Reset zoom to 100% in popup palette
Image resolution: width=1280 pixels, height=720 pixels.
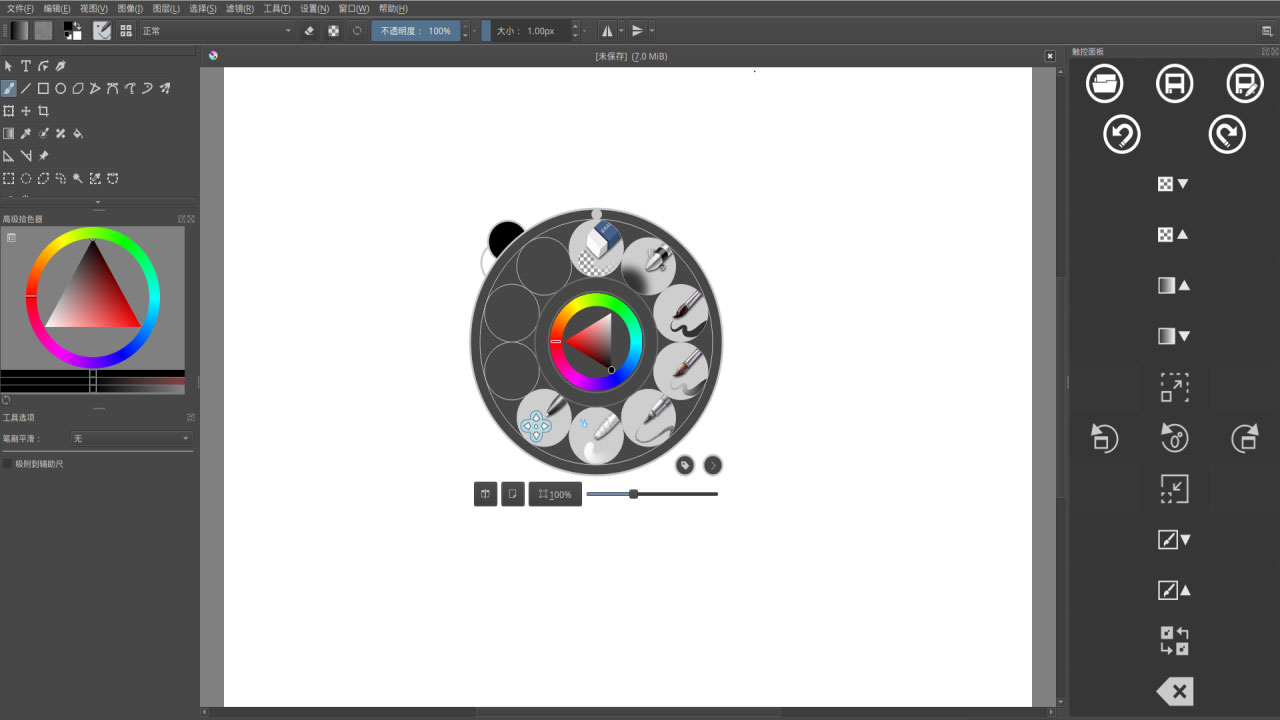click(x=555, y=493)
